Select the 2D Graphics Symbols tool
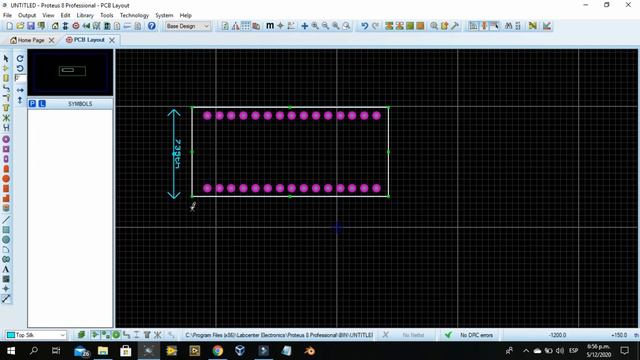The height and width of the screenshot is (360, 640). point(6,279)
